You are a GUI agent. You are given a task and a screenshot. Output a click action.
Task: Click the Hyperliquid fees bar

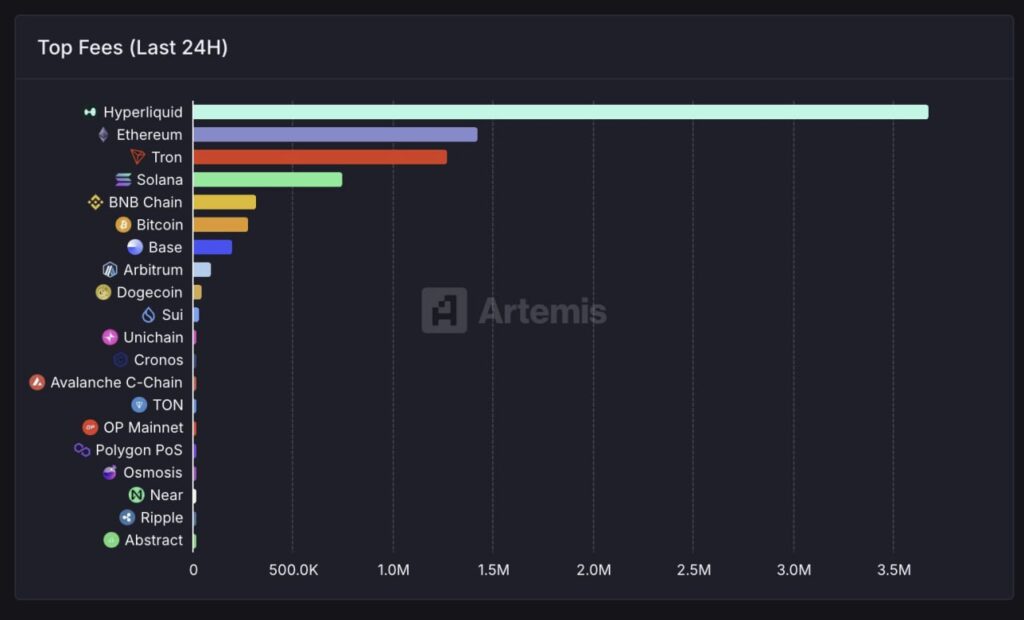coord(560,112)
